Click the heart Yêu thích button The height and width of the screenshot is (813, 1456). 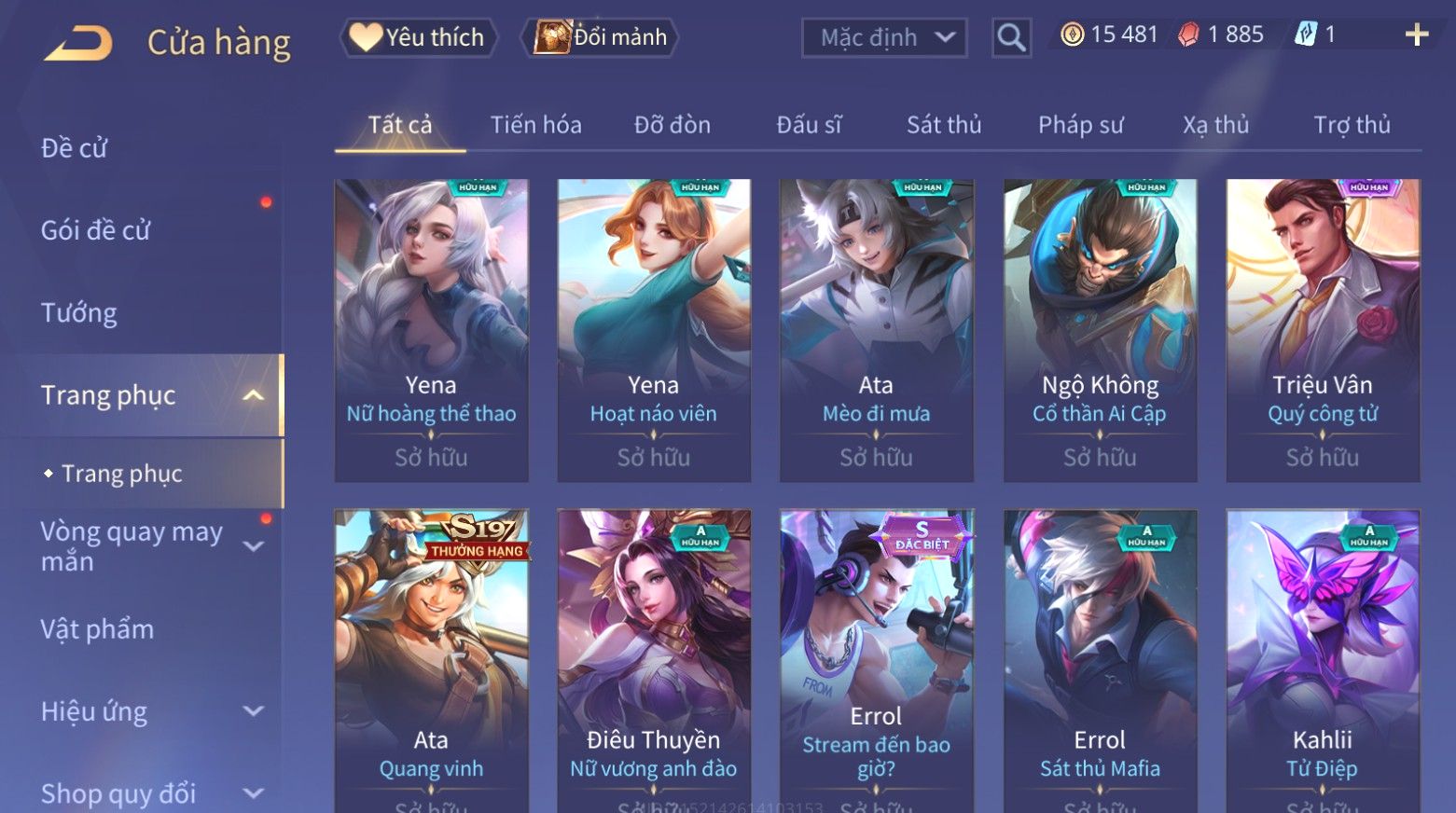click(x=418, y=37)
